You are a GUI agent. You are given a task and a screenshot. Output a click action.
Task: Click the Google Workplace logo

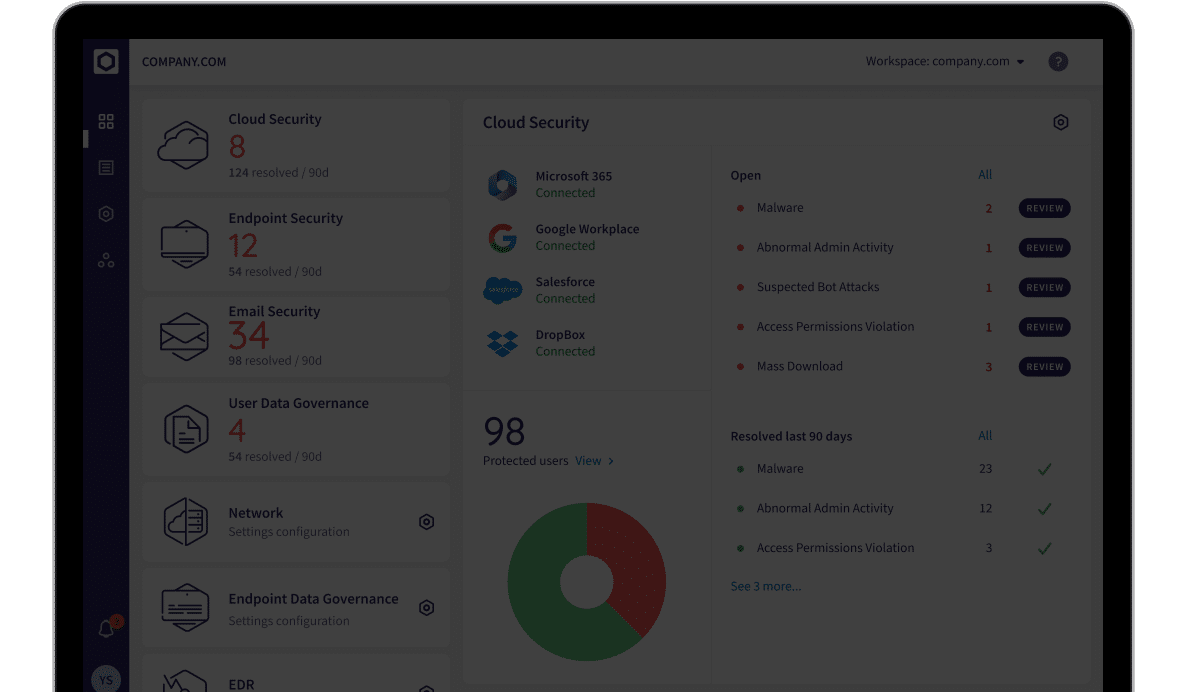point(503,237)
